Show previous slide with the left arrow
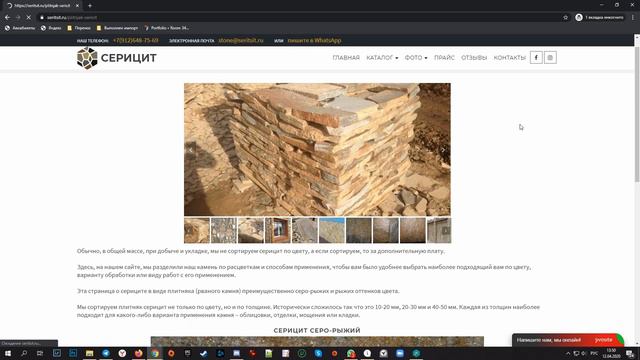640x360 pixels. tap(191, 150)
